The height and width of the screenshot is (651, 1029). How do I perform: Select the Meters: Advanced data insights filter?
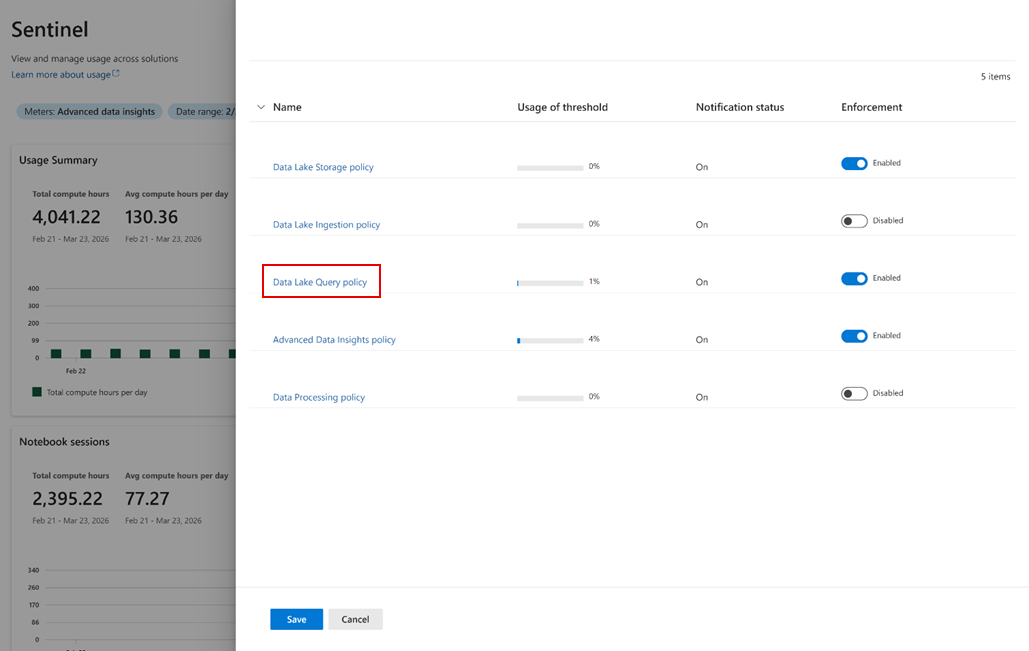(90, 112)
